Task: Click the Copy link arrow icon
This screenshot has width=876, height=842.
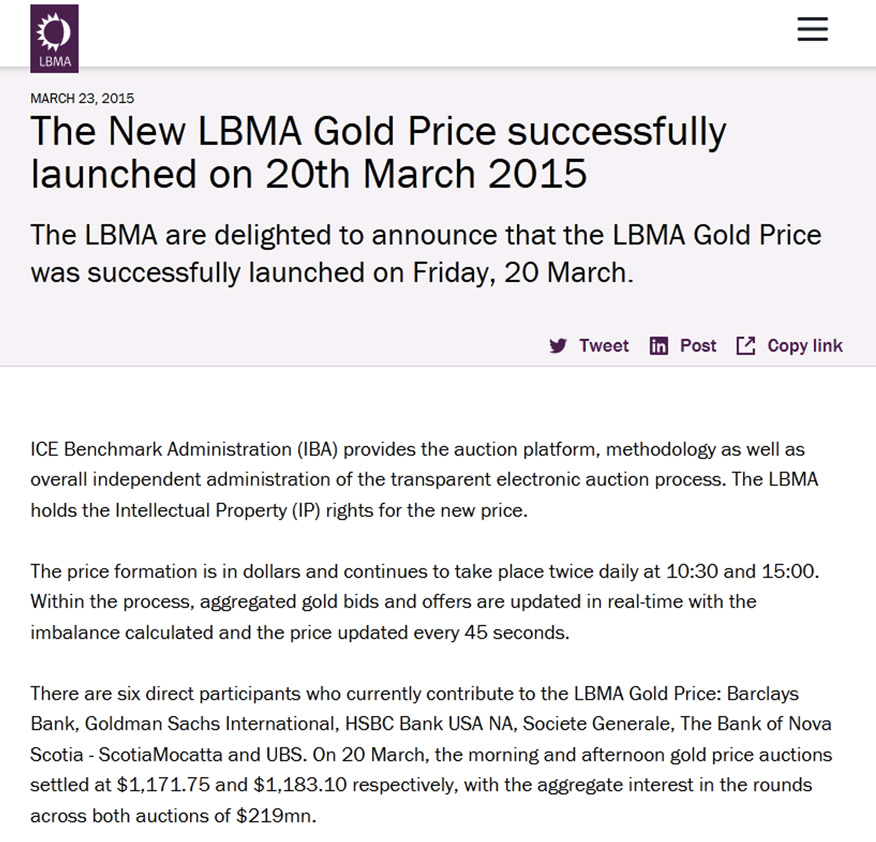Action: pos(745,346)
